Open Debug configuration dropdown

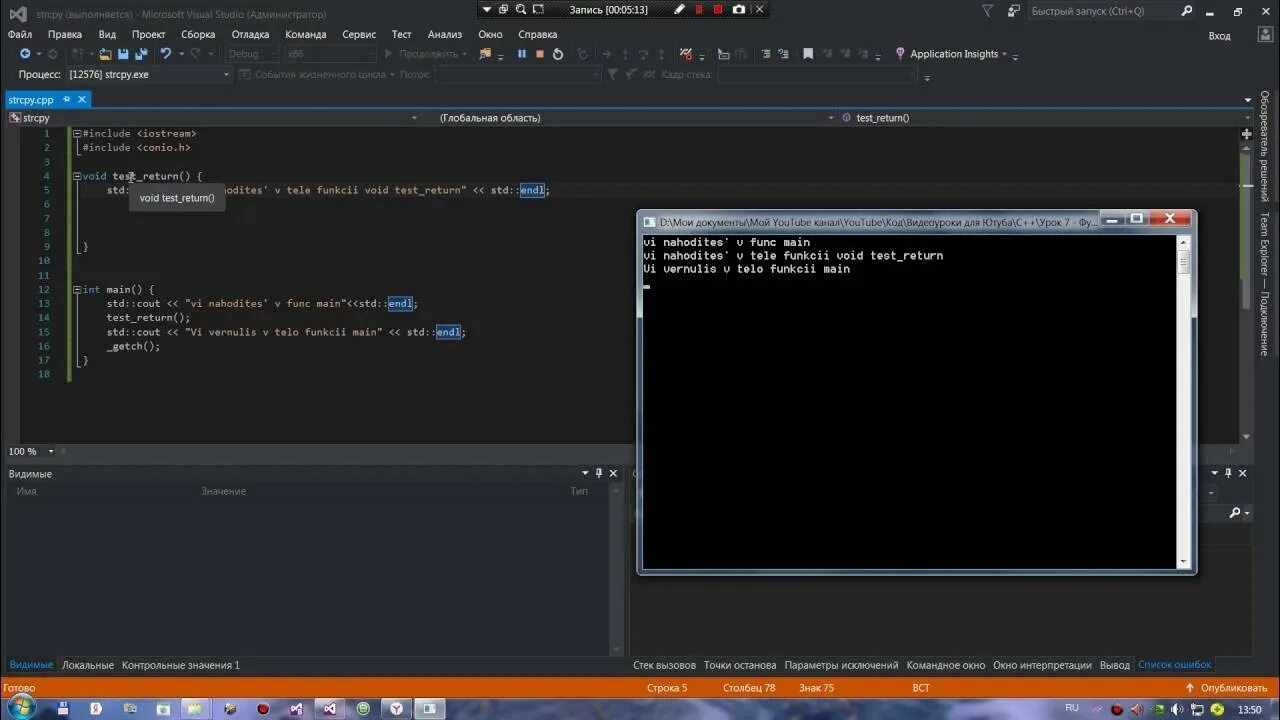251,54
